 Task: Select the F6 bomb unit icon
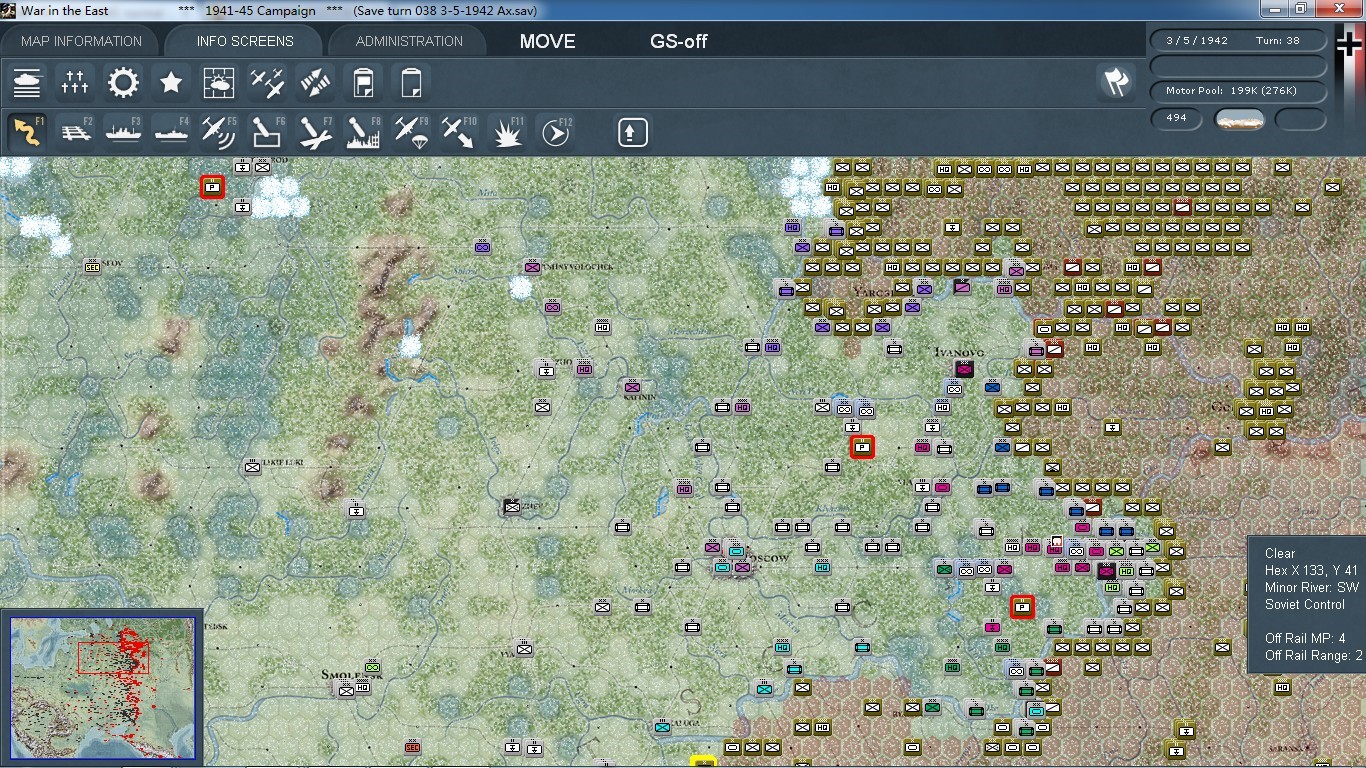(x=267, y=131)
